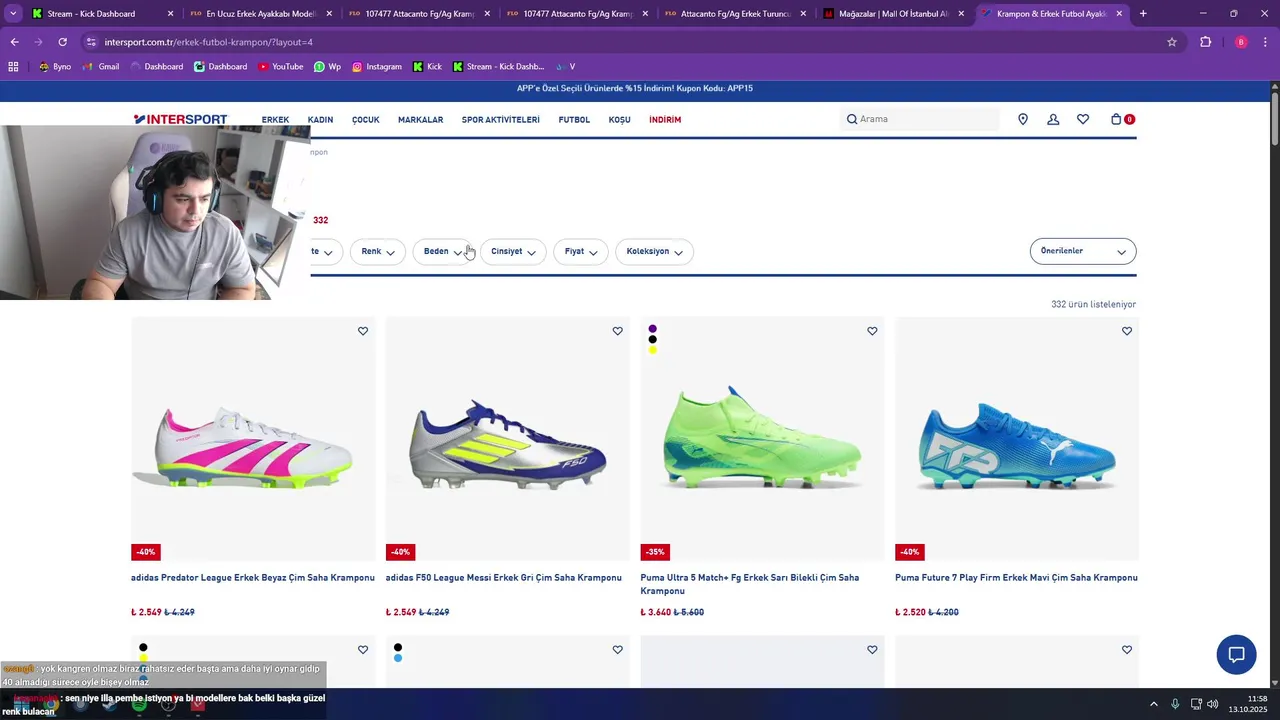The height and width of the screenshot is (720, 1280).
Task: Go back in browser
Action: 14,42
